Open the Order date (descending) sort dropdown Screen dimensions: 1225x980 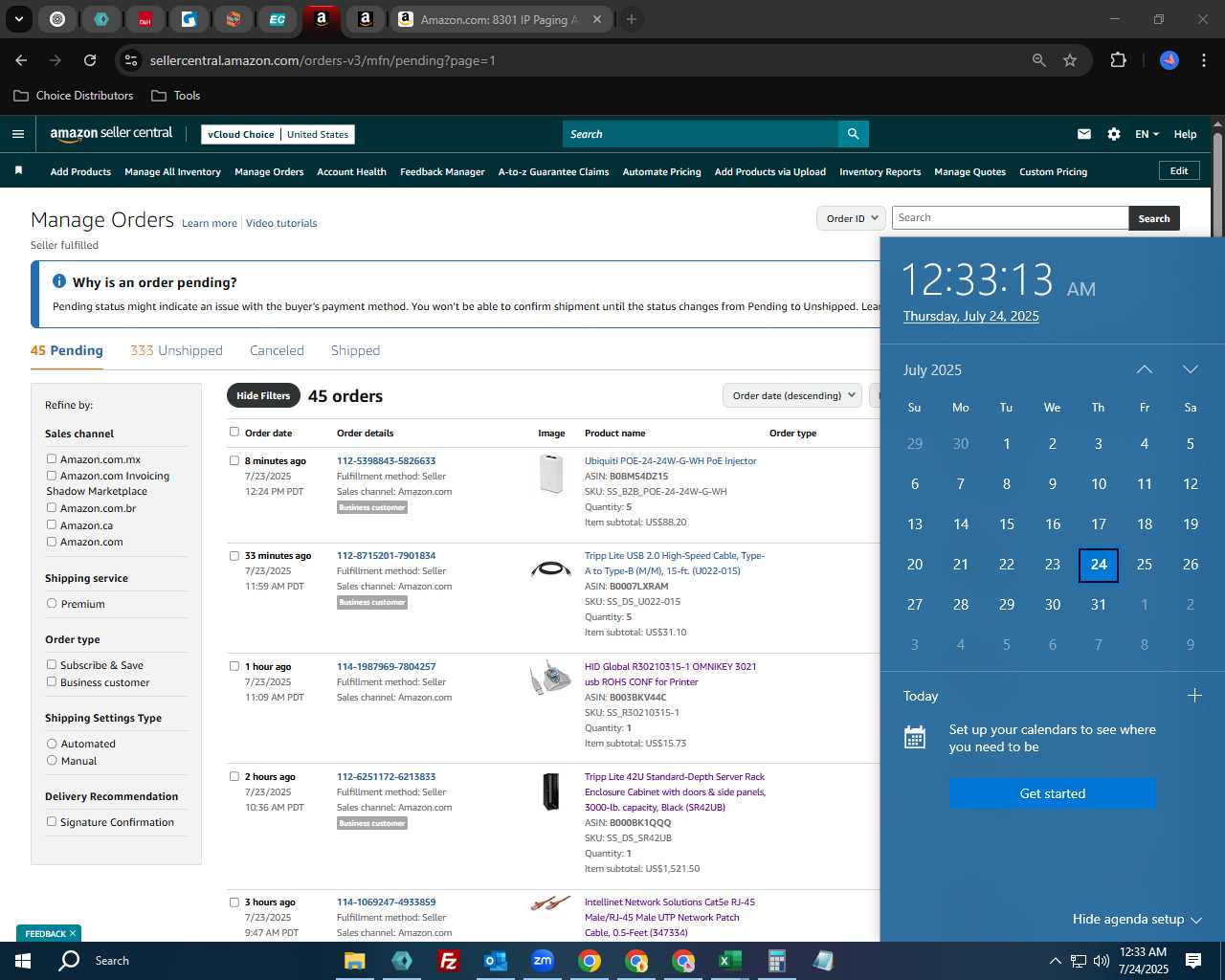[x=792, y=395]
